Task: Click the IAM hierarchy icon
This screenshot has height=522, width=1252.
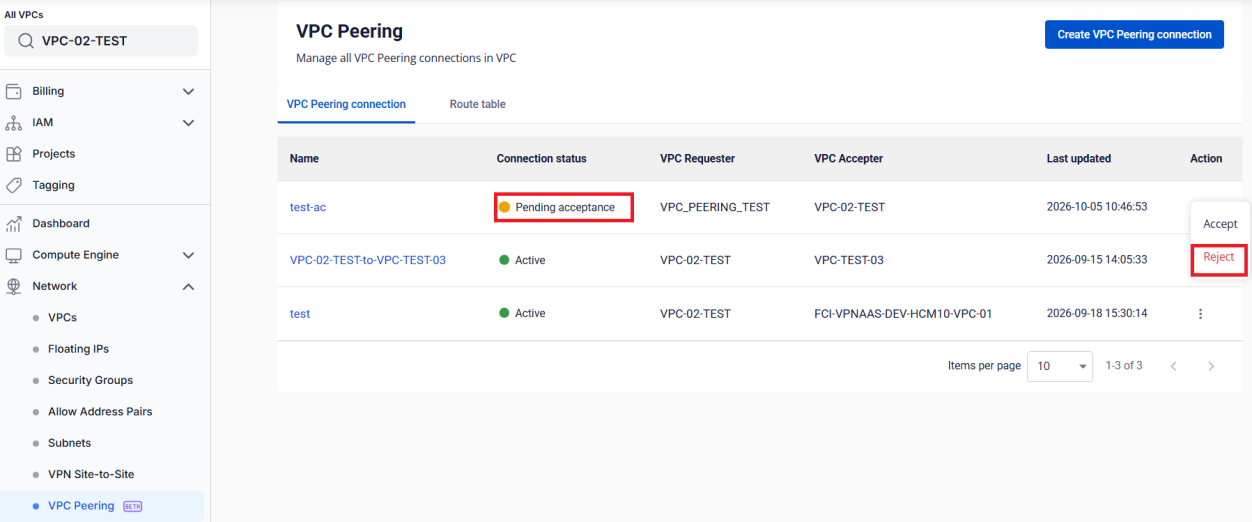Action: (x=14, y=123)
